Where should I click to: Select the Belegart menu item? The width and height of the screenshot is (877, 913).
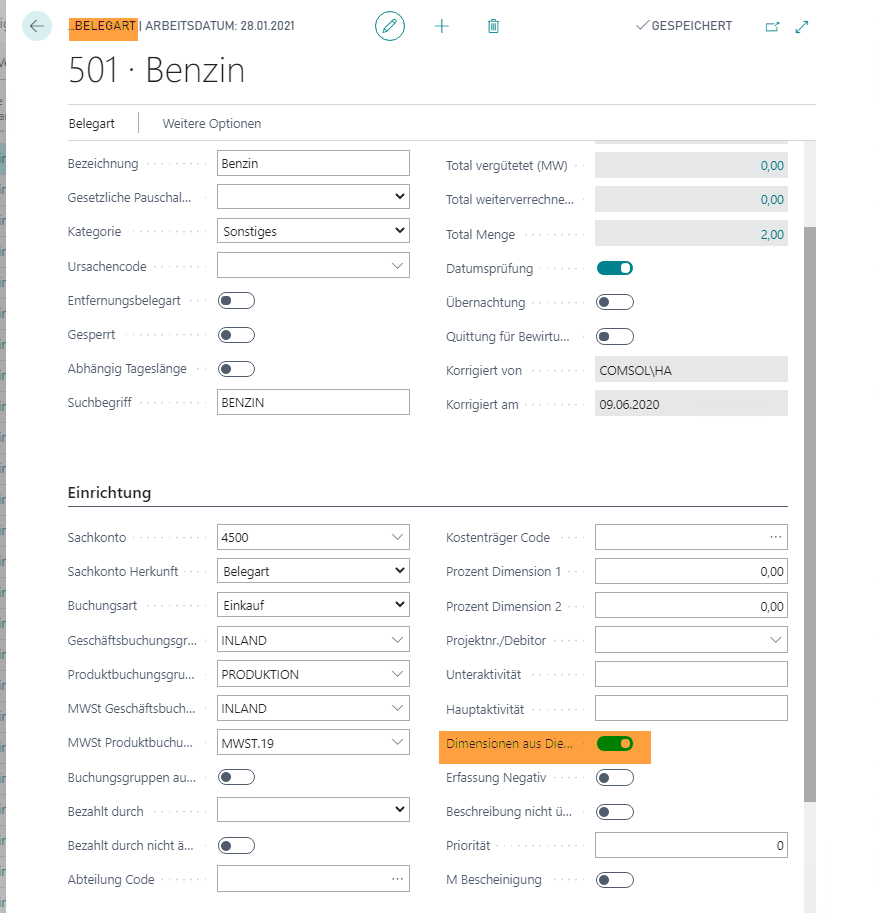[x=91, y=124]
